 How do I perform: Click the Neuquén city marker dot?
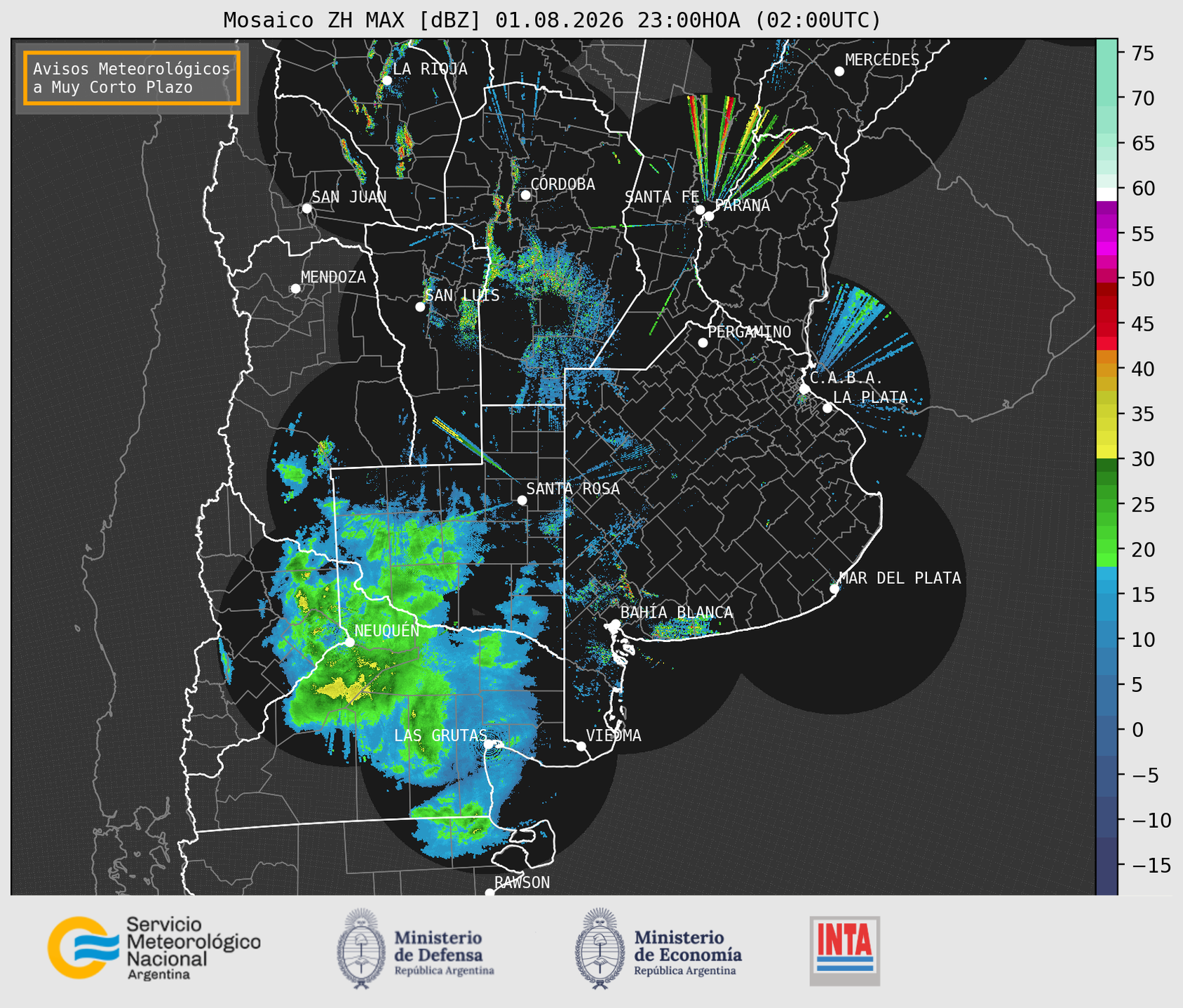click(349, 642)
